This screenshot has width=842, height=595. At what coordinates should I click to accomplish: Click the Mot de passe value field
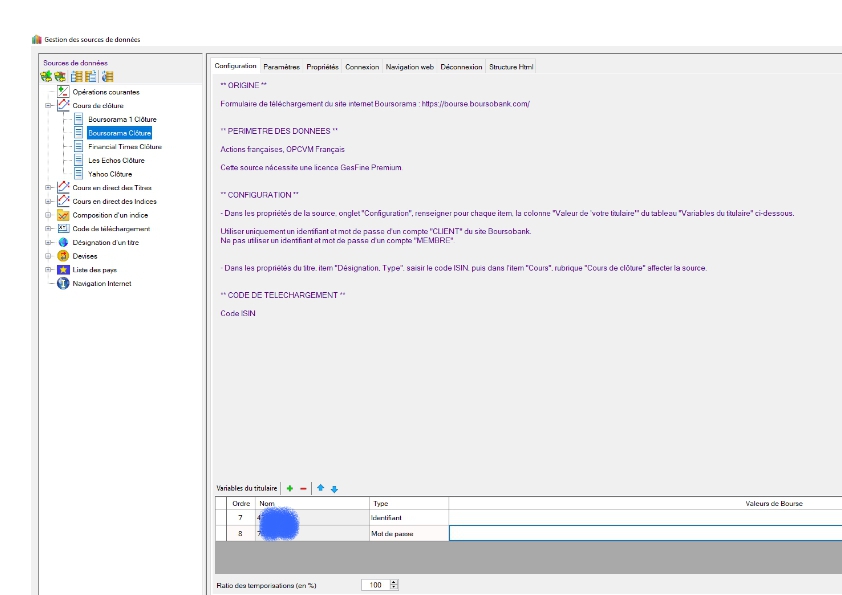click(x=645, y=533)
